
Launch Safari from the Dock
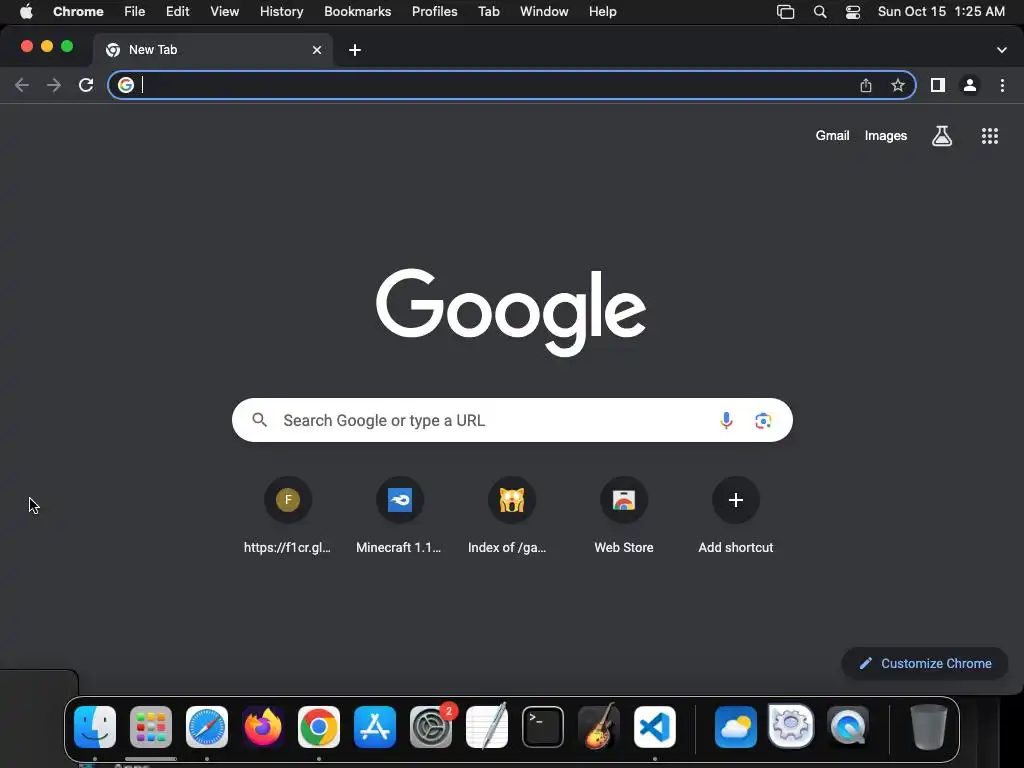click(x=207, y=727)
